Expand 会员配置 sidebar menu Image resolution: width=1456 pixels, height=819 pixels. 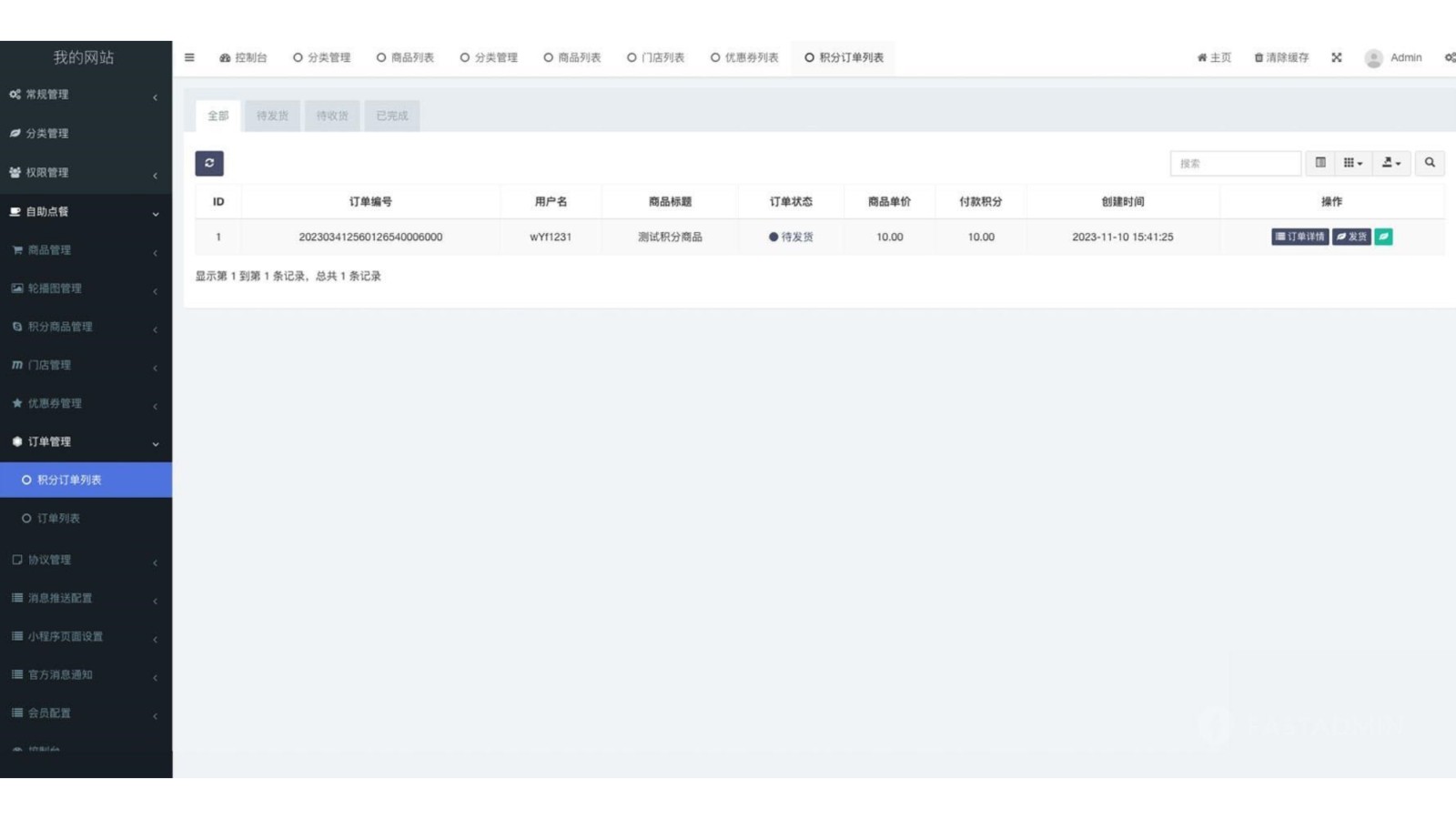[86, 713]
